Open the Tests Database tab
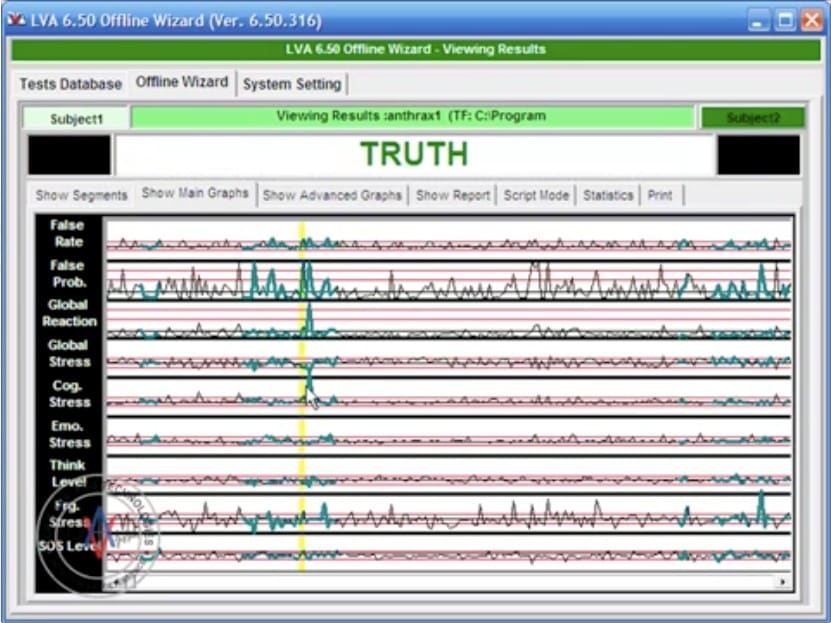The height and width of the screenshot is (623, 831). point(71,84)
